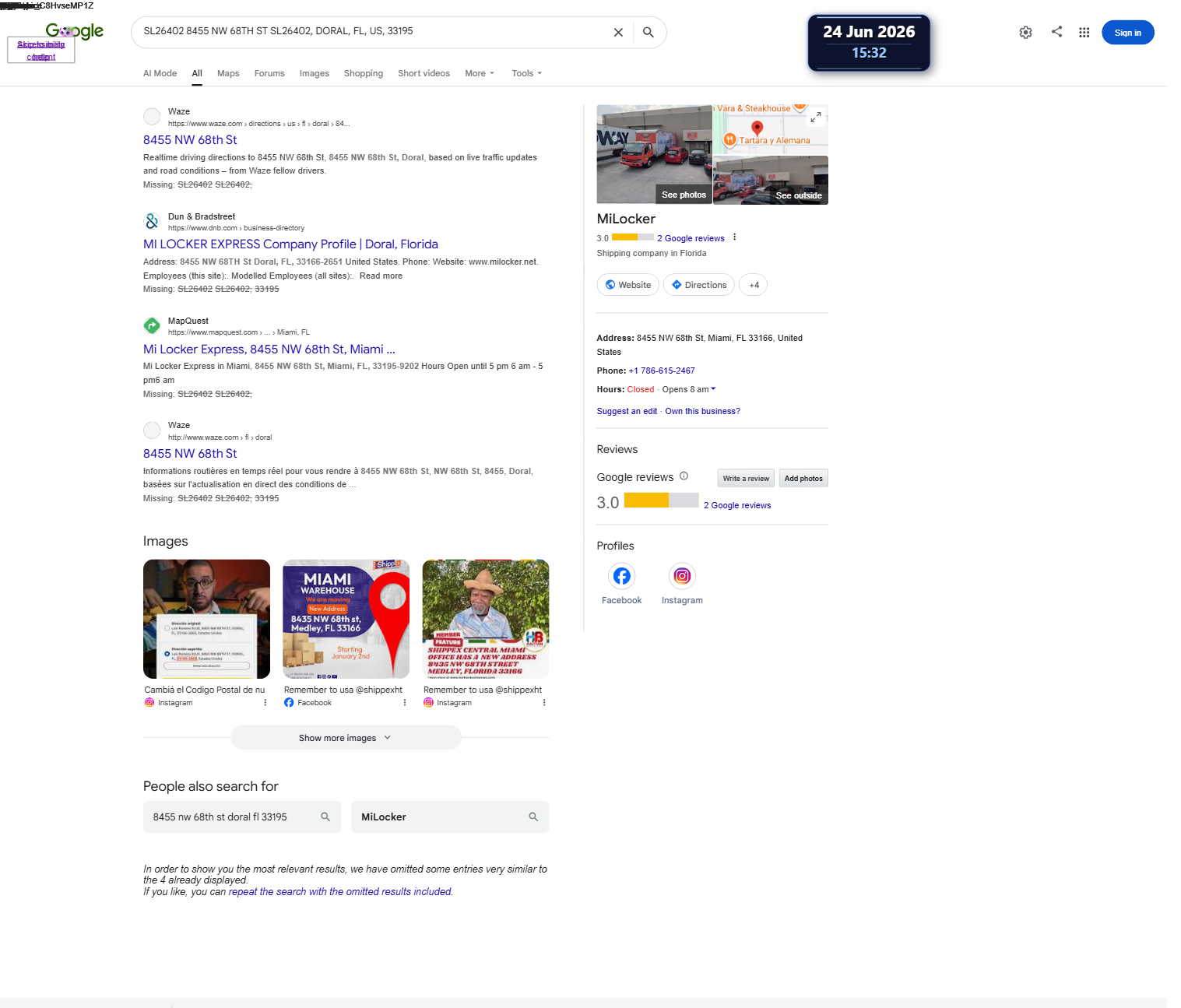Click the Add photos button

point(803,478)
